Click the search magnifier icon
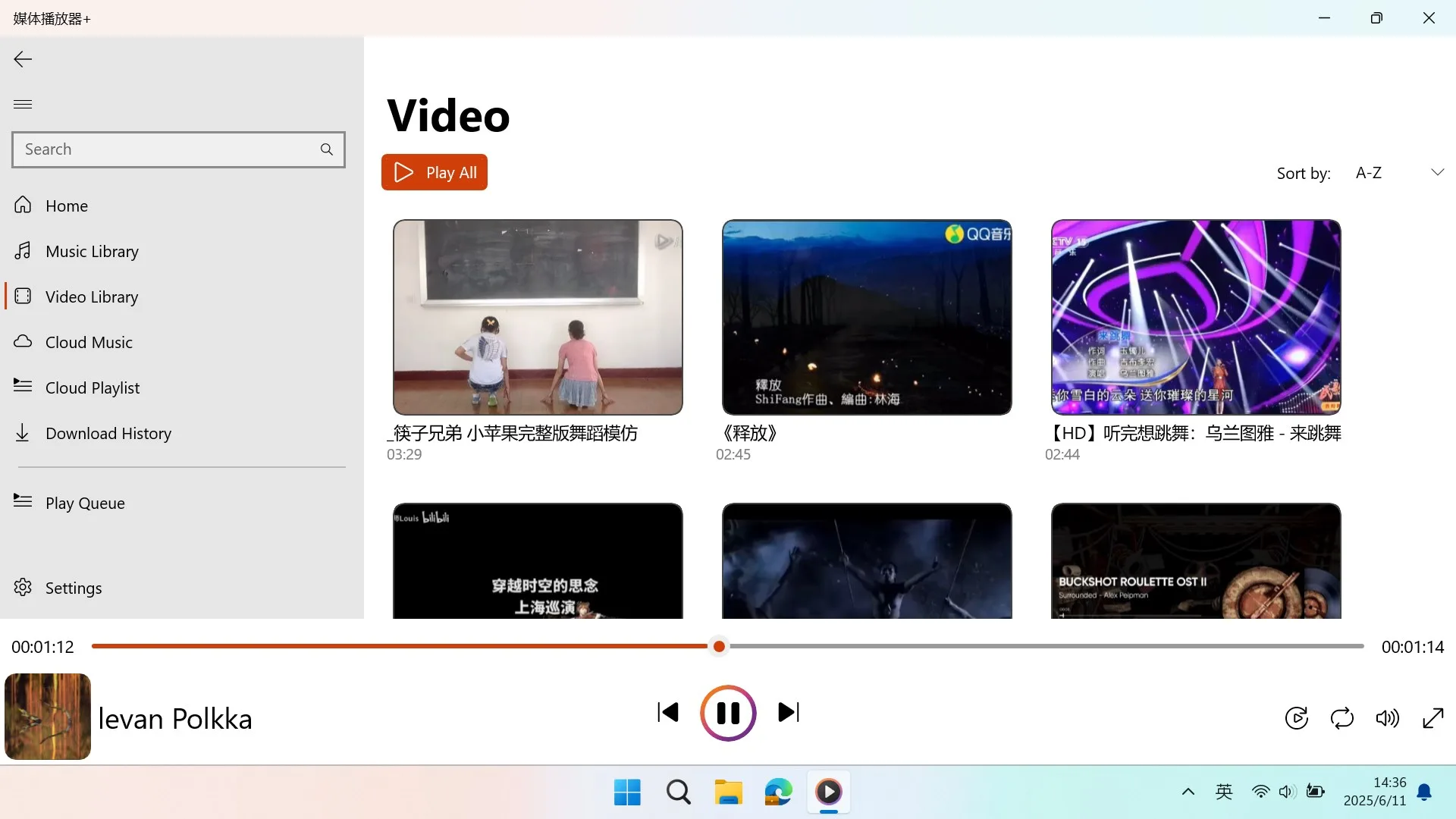 [x=327, y=149]
